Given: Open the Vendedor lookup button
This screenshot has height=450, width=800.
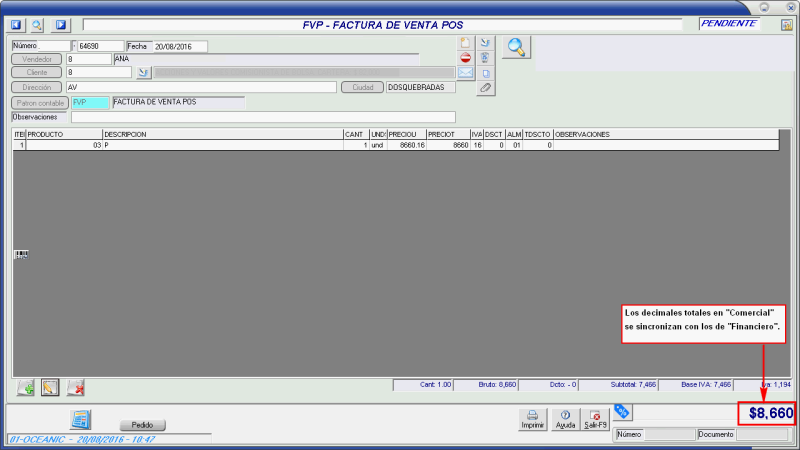Looking at the screenshot, I should click(x=37, y=60).
